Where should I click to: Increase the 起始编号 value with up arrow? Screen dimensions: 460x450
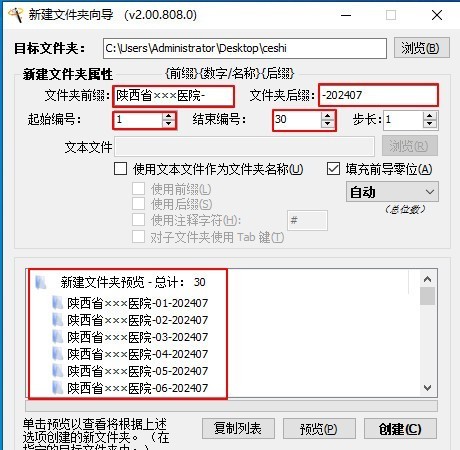(169, 116)
